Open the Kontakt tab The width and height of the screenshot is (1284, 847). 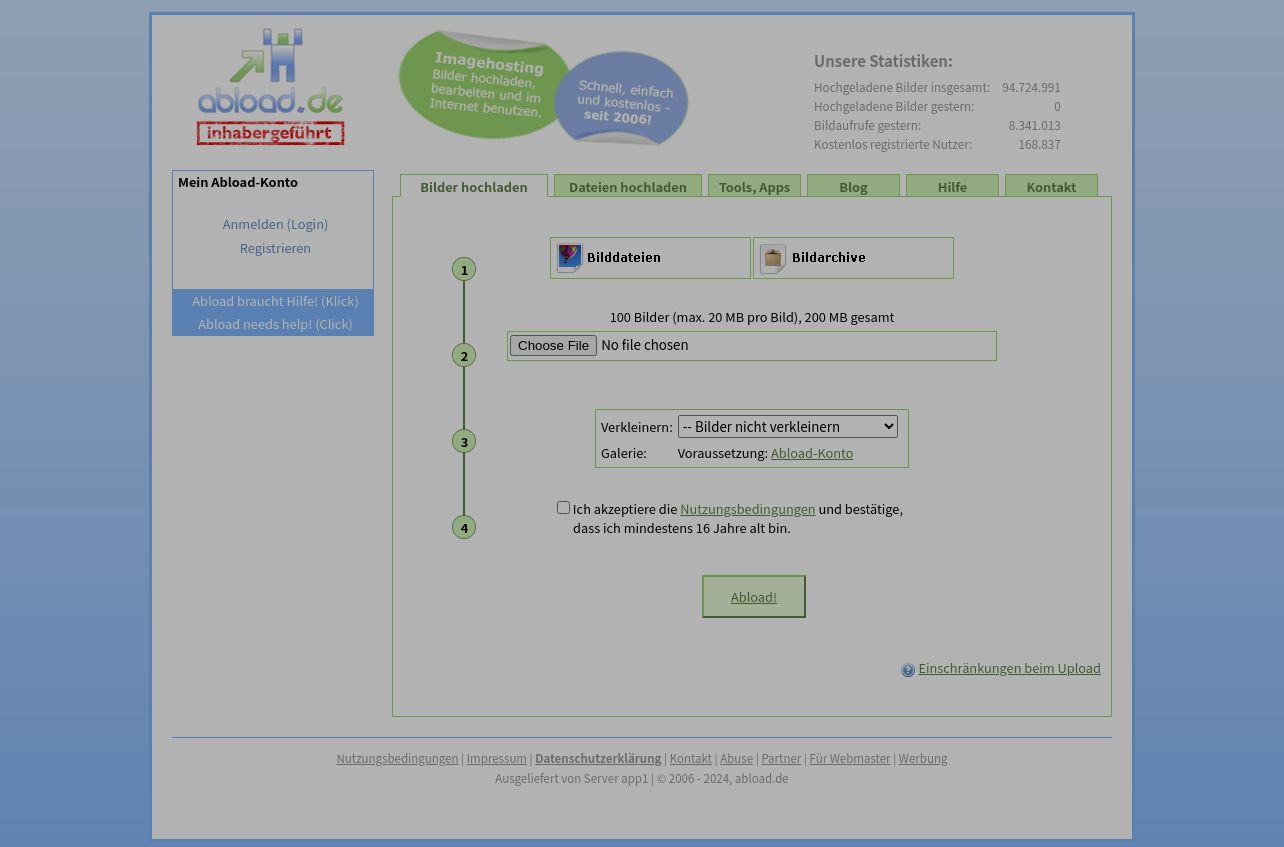pos(1051,187)
